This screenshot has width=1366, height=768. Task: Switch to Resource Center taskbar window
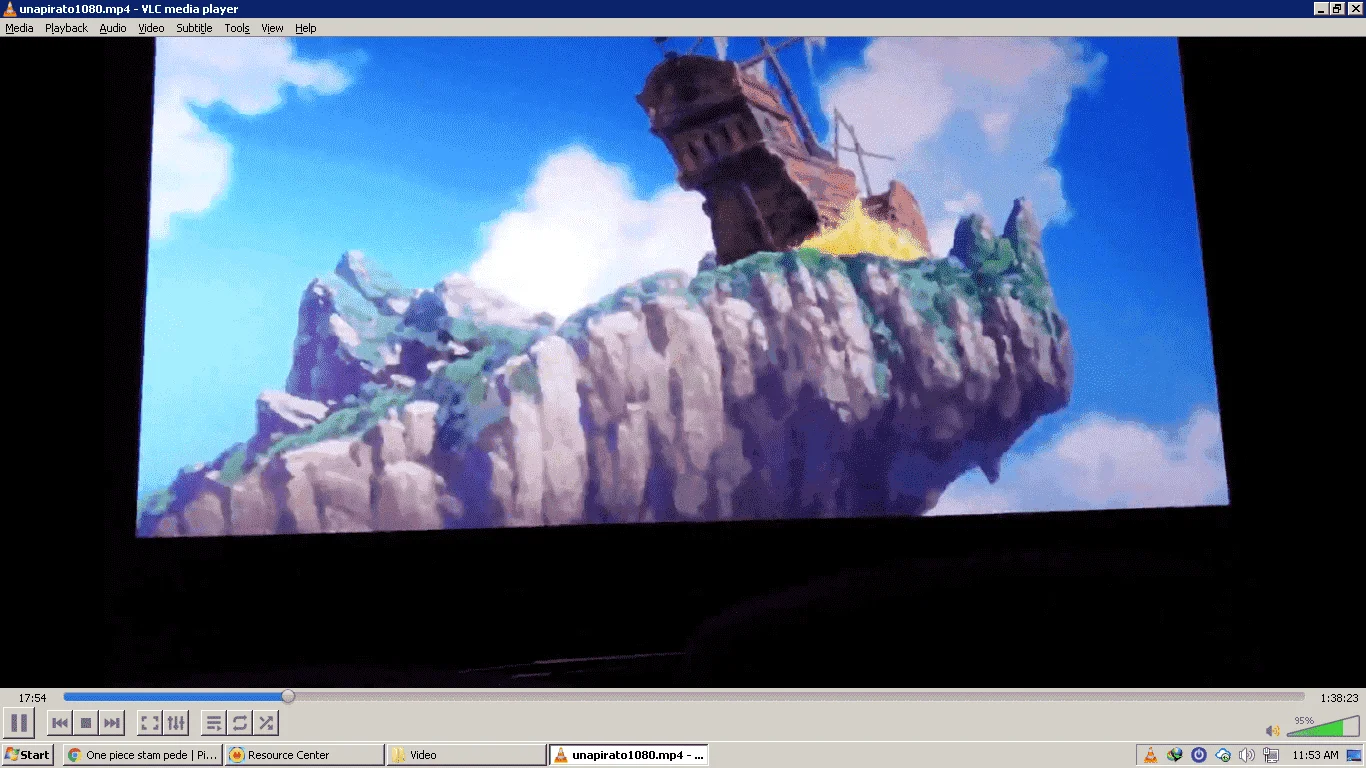tap(304, 755)
